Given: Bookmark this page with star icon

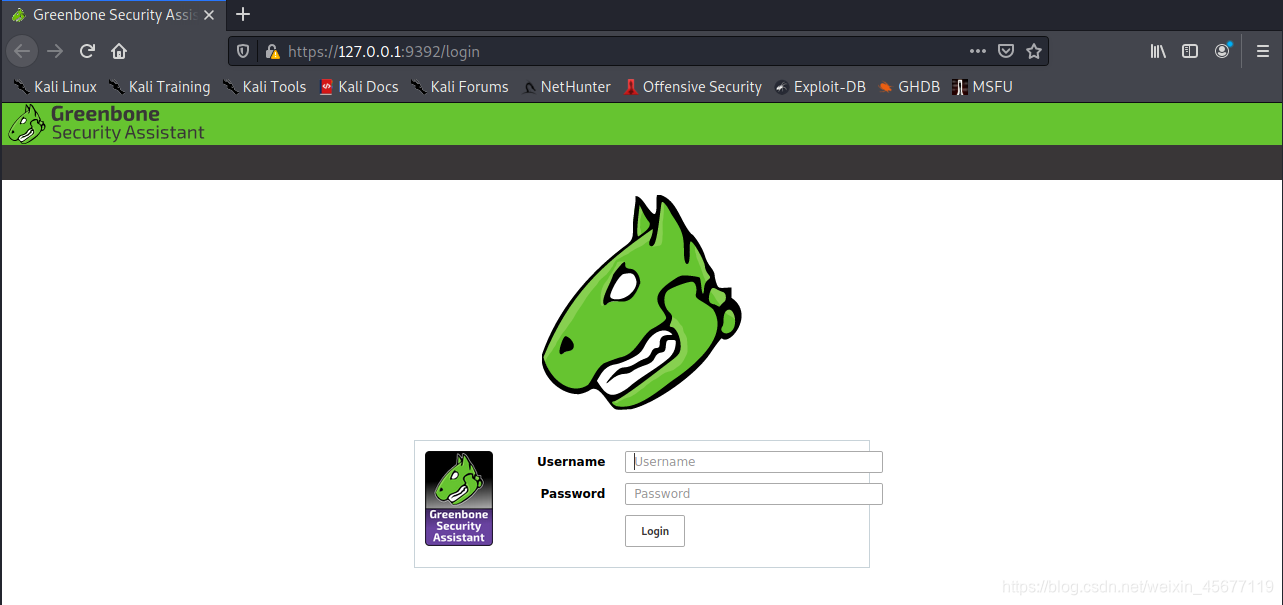Looking at the screenshot, I should 1034,51.
